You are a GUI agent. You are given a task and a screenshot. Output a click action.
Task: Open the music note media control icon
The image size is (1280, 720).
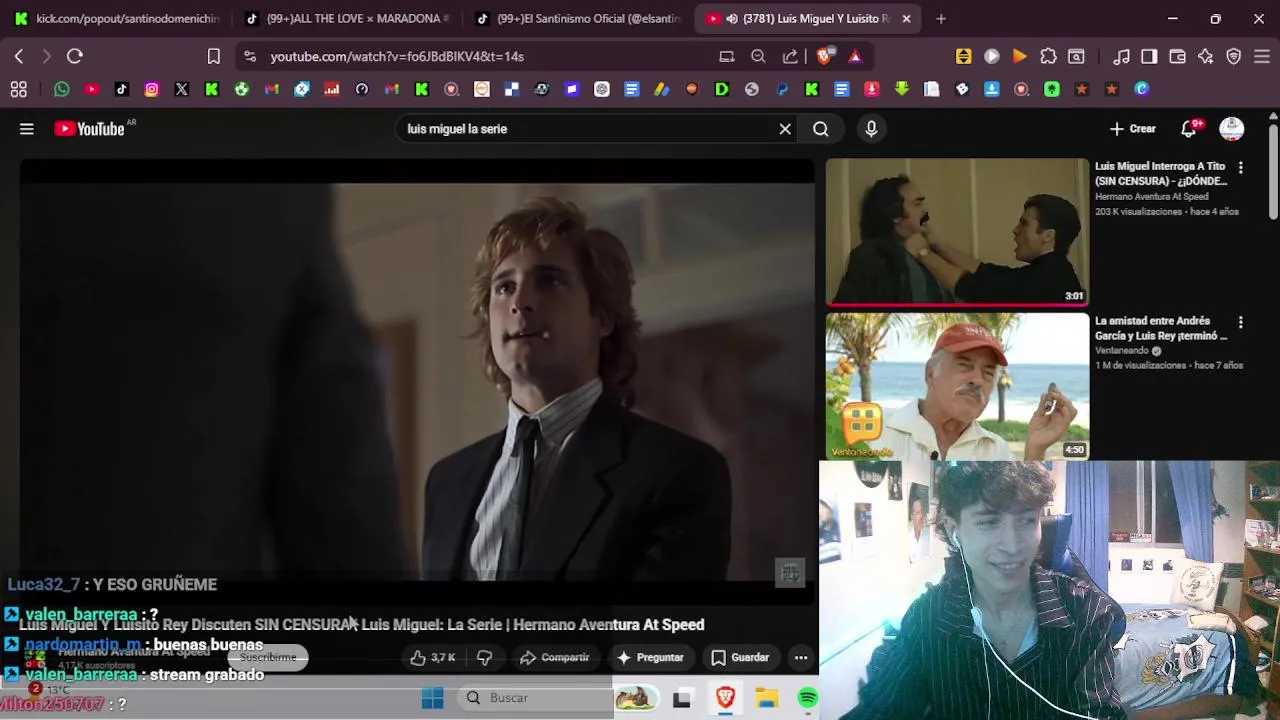(1121, 57)
